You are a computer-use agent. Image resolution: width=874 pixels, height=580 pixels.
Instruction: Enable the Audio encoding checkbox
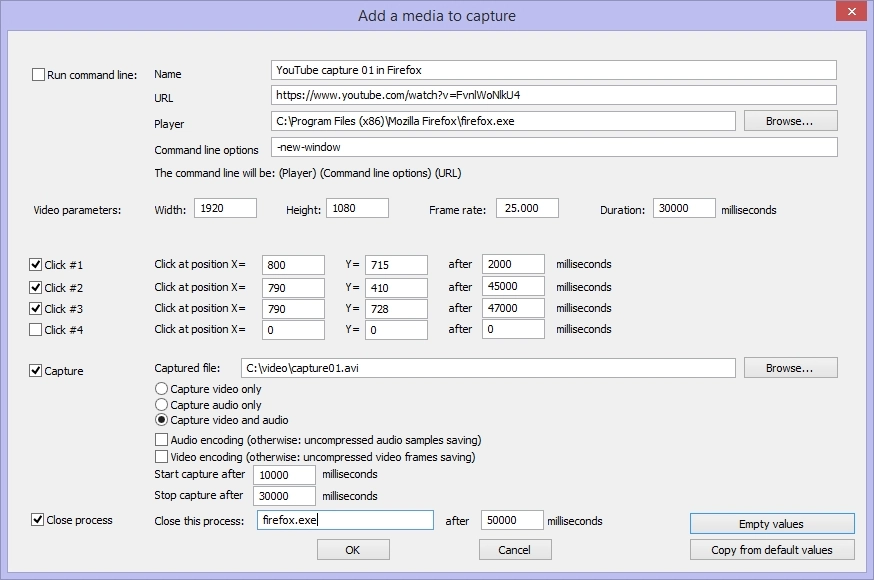tap(161, 440)
